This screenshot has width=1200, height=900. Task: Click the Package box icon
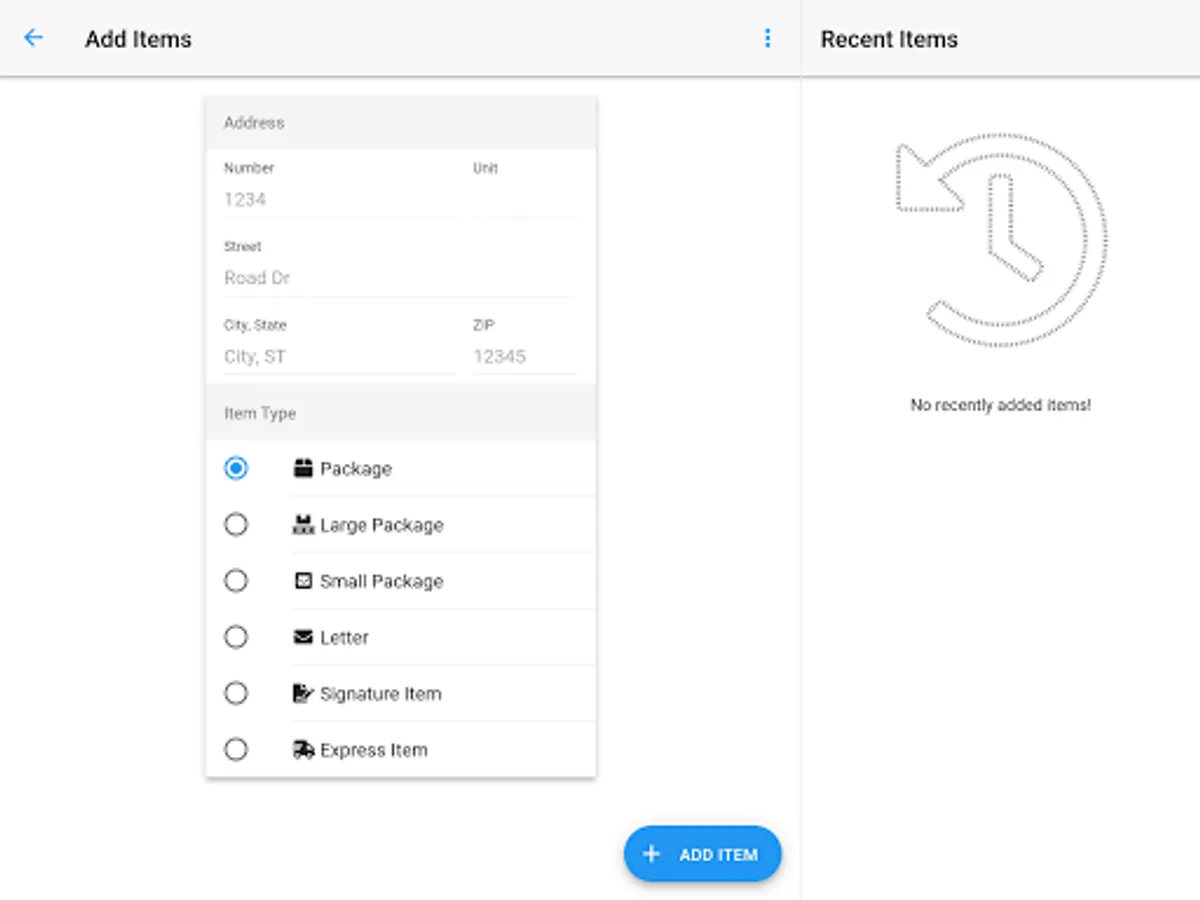pos(303,468)
